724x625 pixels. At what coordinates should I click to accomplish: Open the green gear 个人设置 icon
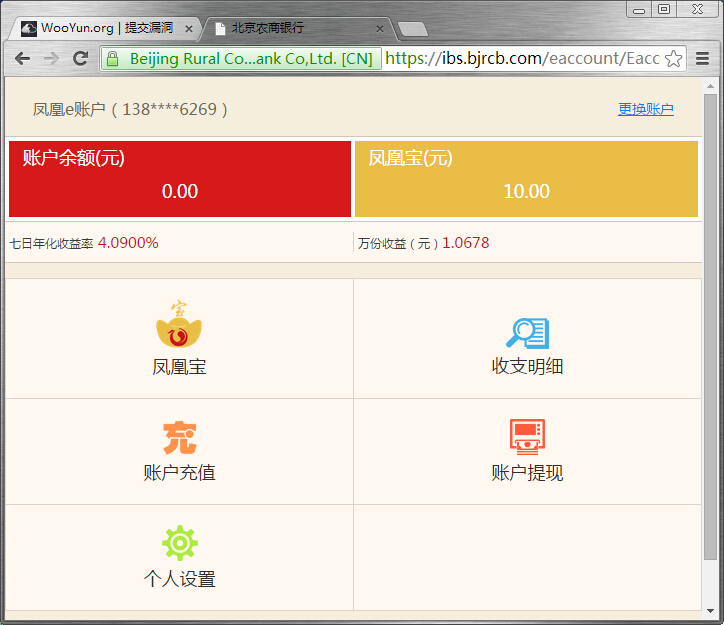(180, 543)
